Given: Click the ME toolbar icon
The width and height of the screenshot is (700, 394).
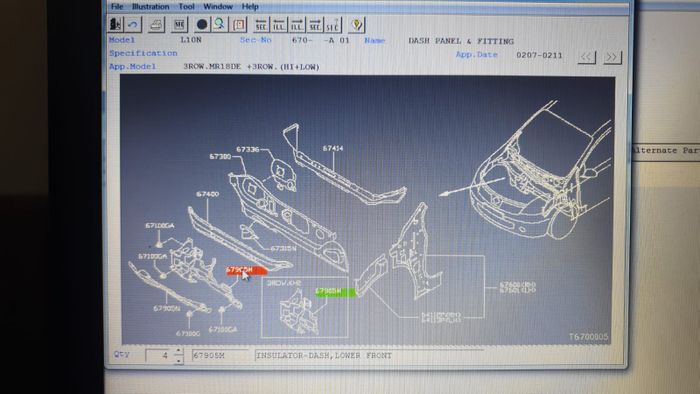Looking at the screenshot, I should click(x=179, y=24).
